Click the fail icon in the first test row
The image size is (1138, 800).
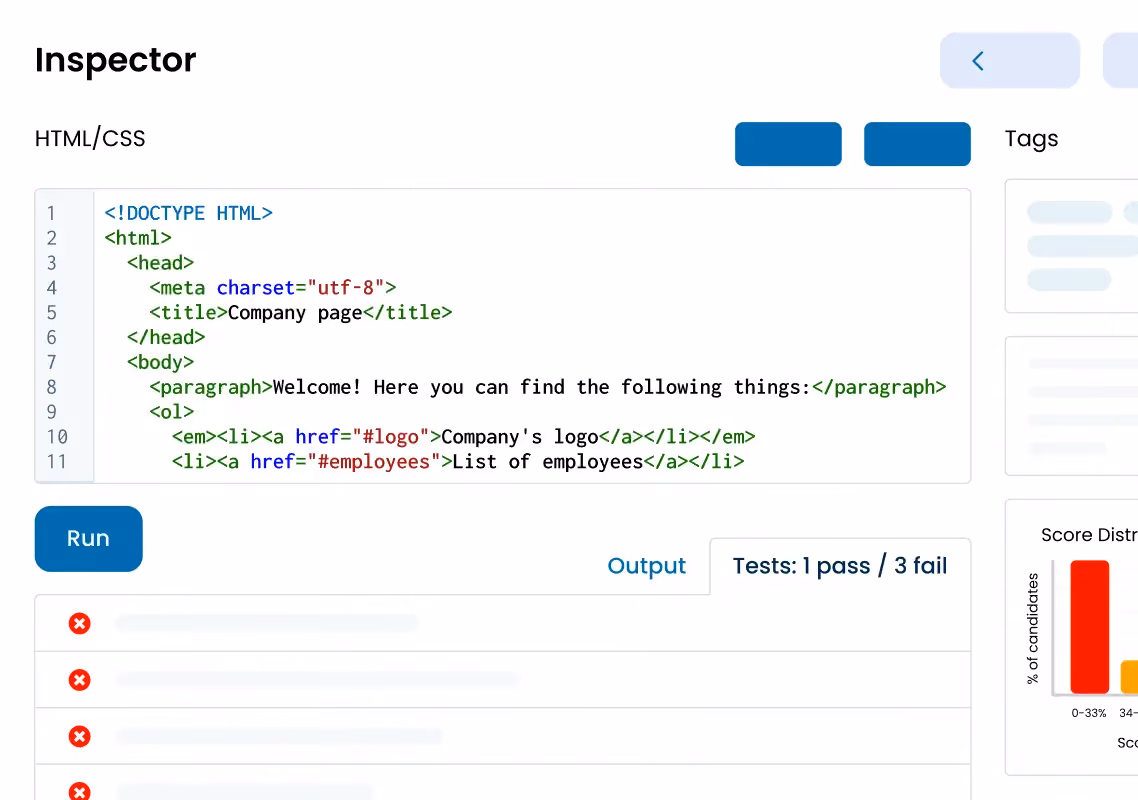(80, 624)
